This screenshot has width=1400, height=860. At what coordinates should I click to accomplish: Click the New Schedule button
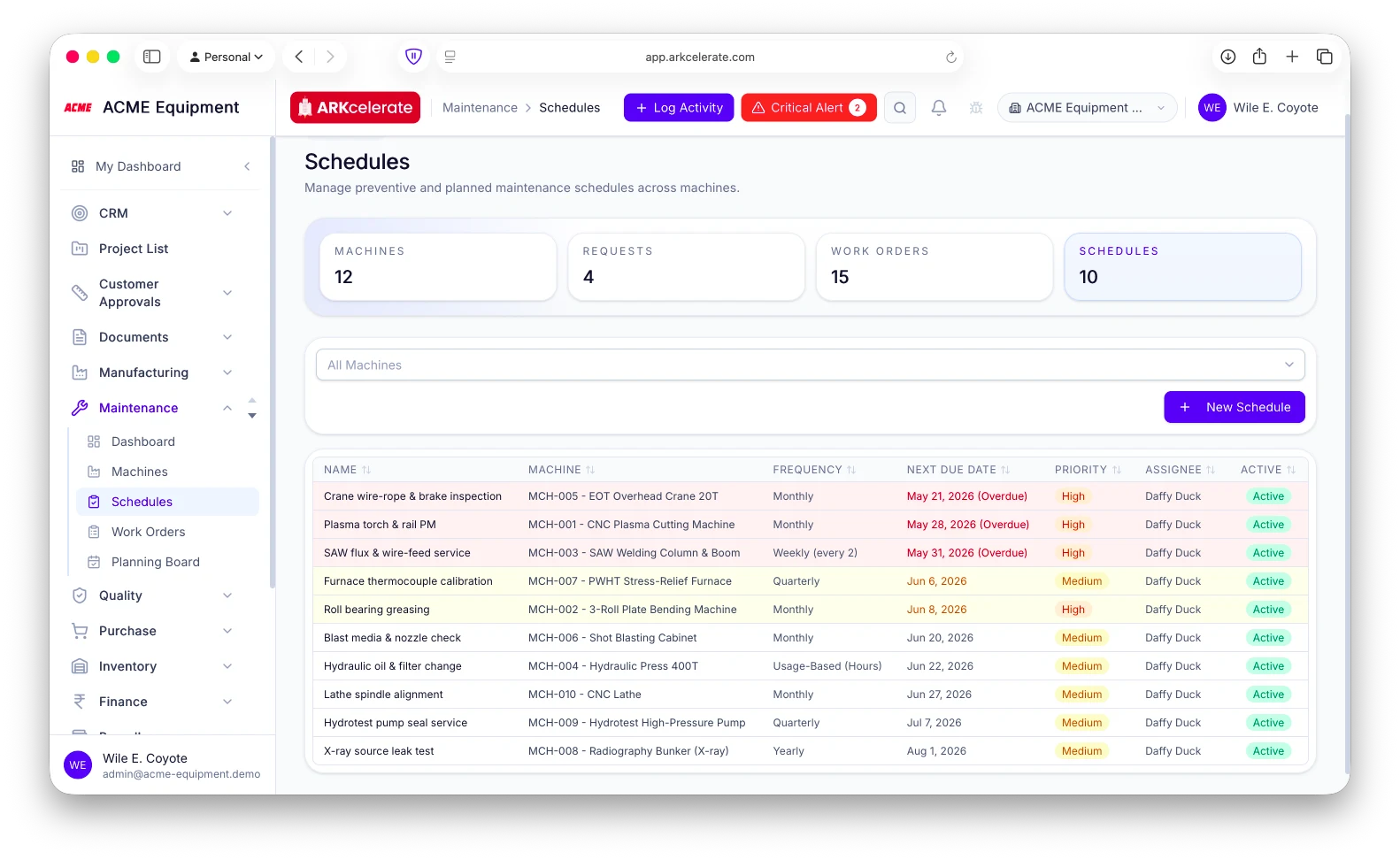(1234, 407)
